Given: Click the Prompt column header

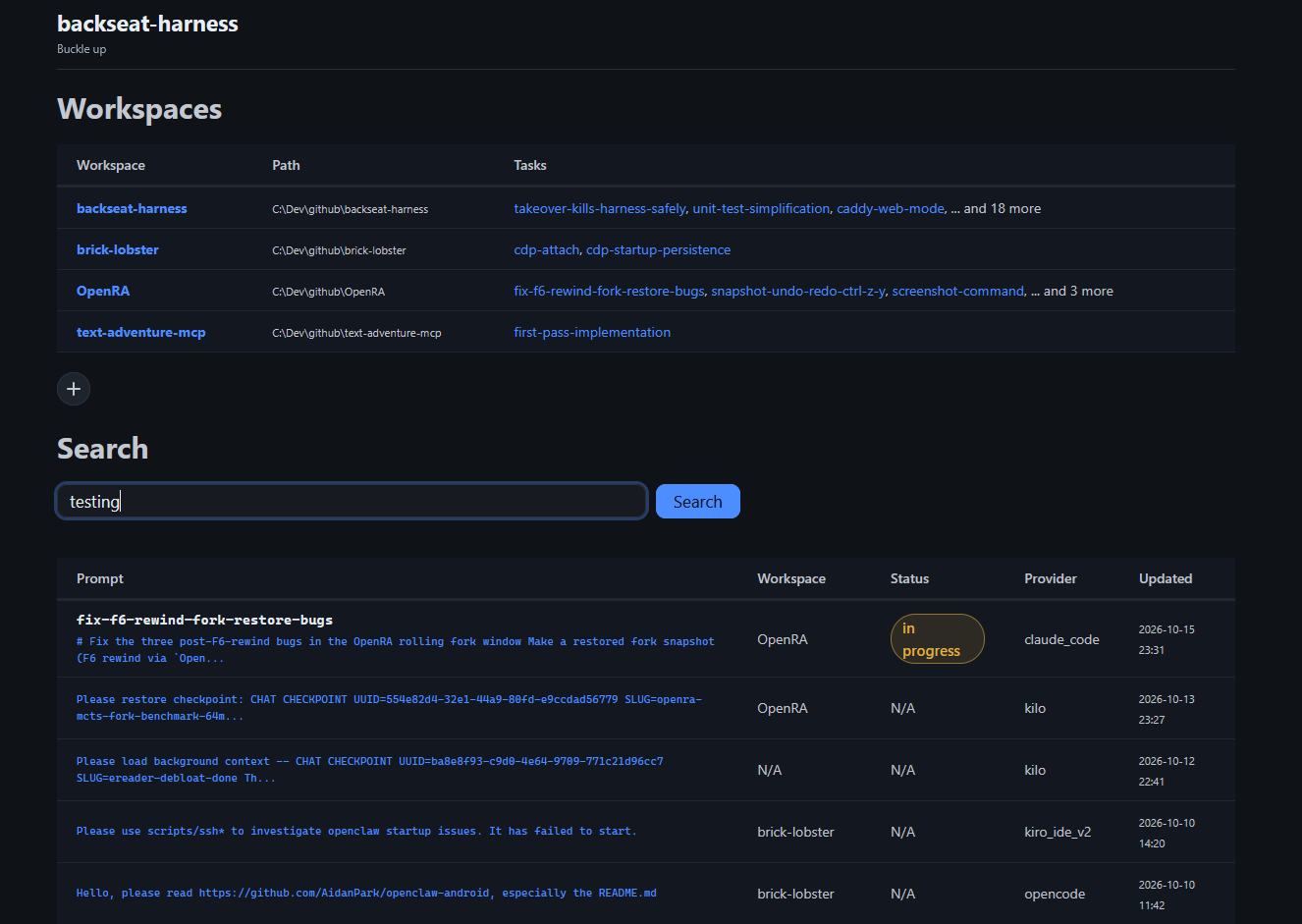Looking at the screenshot, I should [100, 578].
